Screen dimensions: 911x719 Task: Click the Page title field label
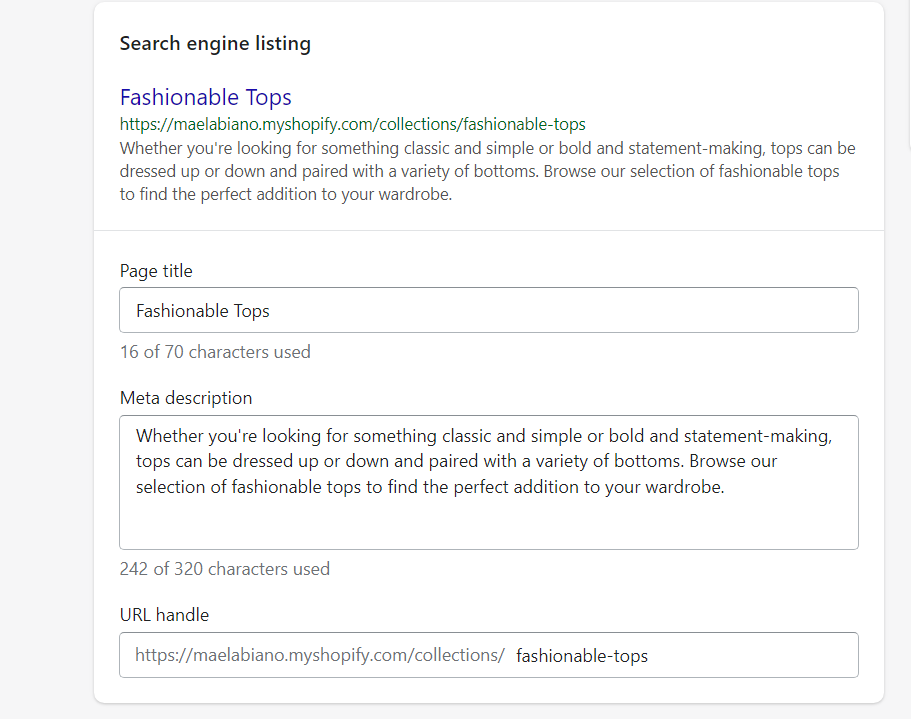click(x=156, y=271)
